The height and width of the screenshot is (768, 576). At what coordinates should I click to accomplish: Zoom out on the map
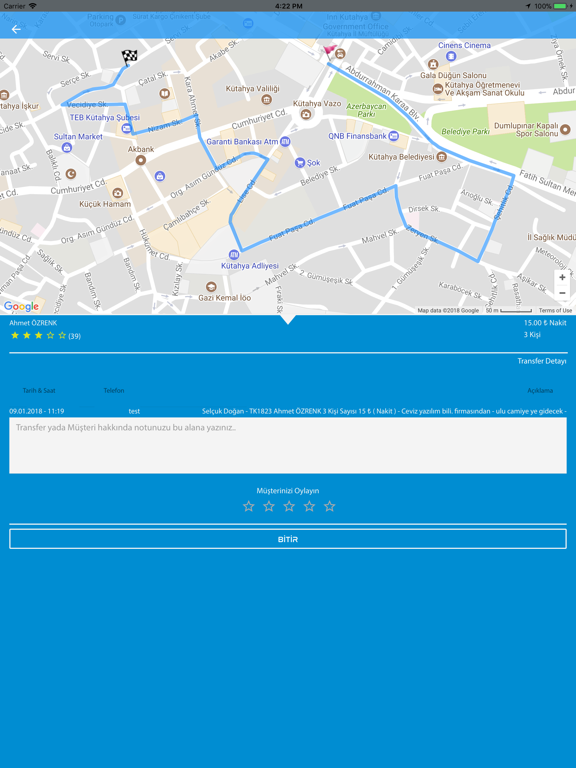[562, 293]
